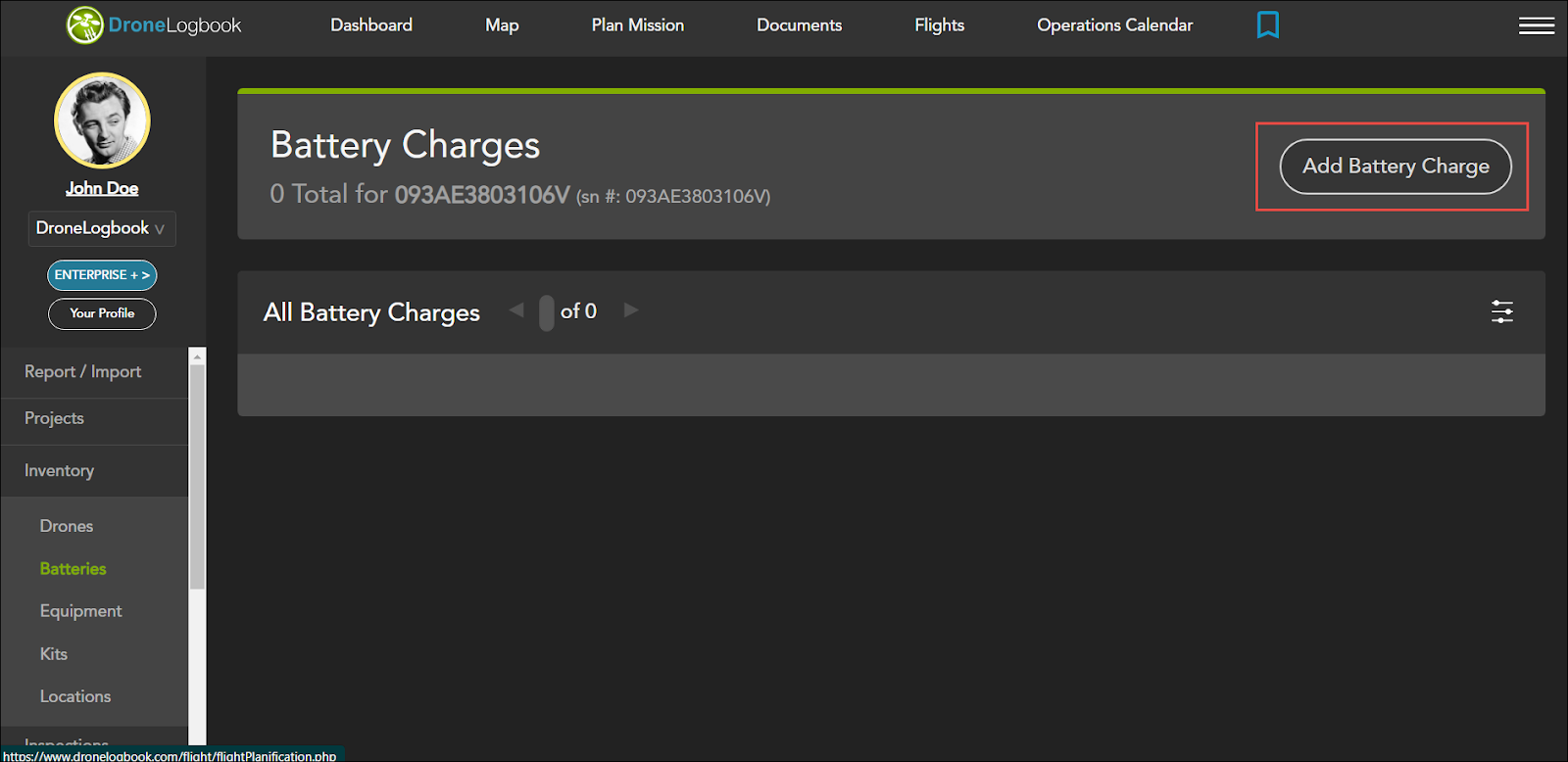Open the hamburger menu icon
1568x762 pixels.
click(x=1537, y=25)
